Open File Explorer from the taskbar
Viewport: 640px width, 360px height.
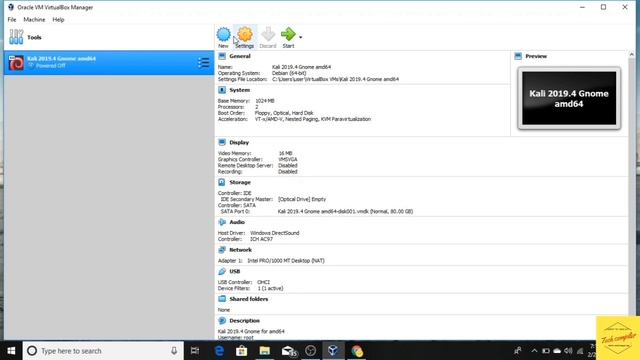(265, 351)
